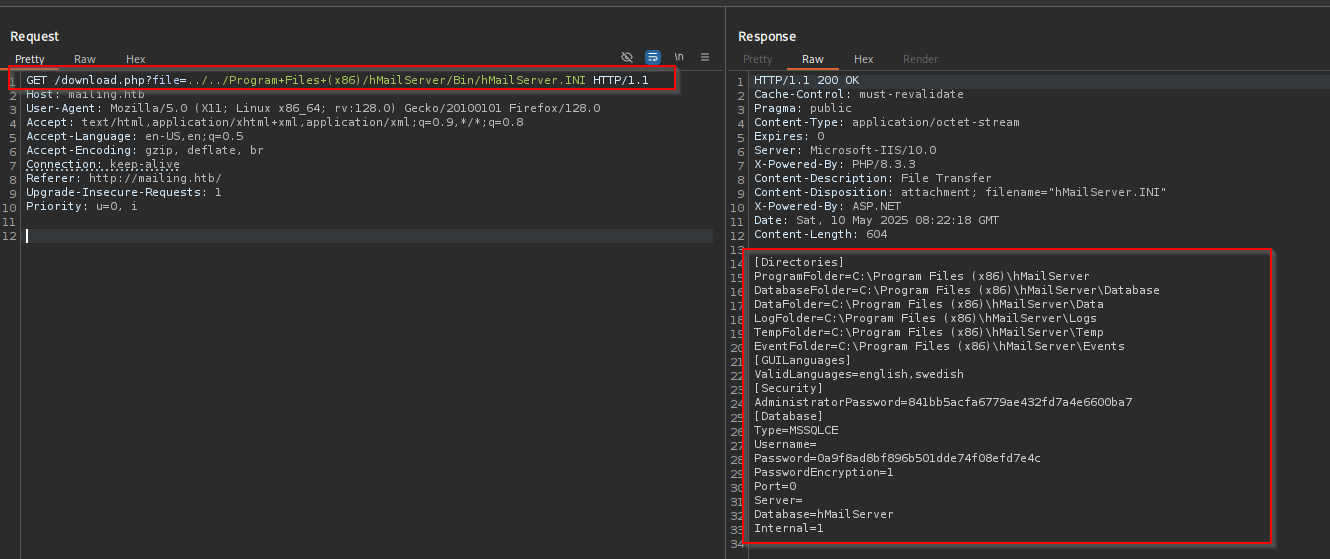
Task: Click the DataFolder path line in response
Action: click(x=929, y=304)
